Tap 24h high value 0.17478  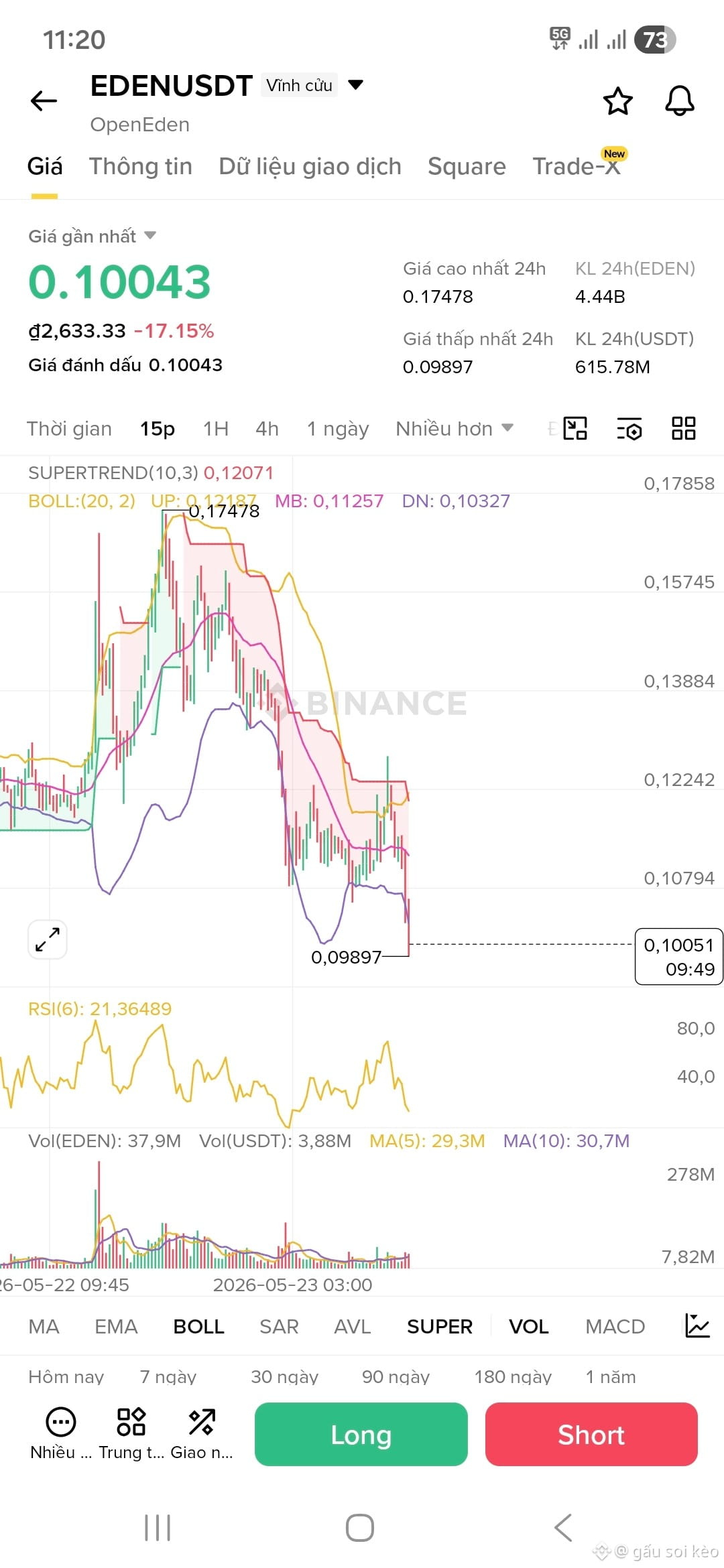tap(438, 296)
